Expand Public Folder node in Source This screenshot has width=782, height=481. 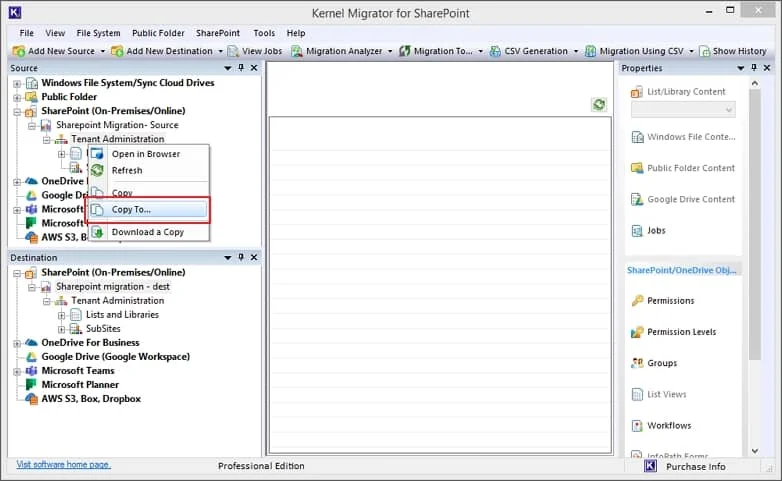click(17, 97)
